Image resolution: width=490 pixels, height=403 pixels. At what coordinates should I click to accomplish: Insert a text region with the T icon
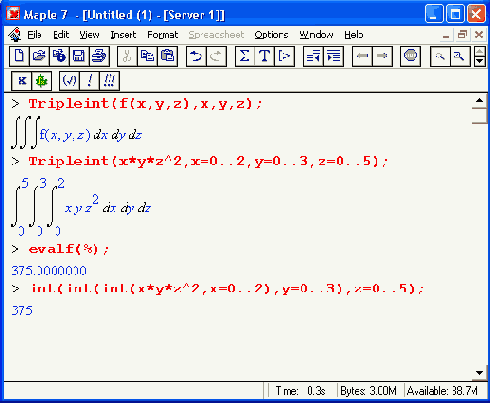264,56
